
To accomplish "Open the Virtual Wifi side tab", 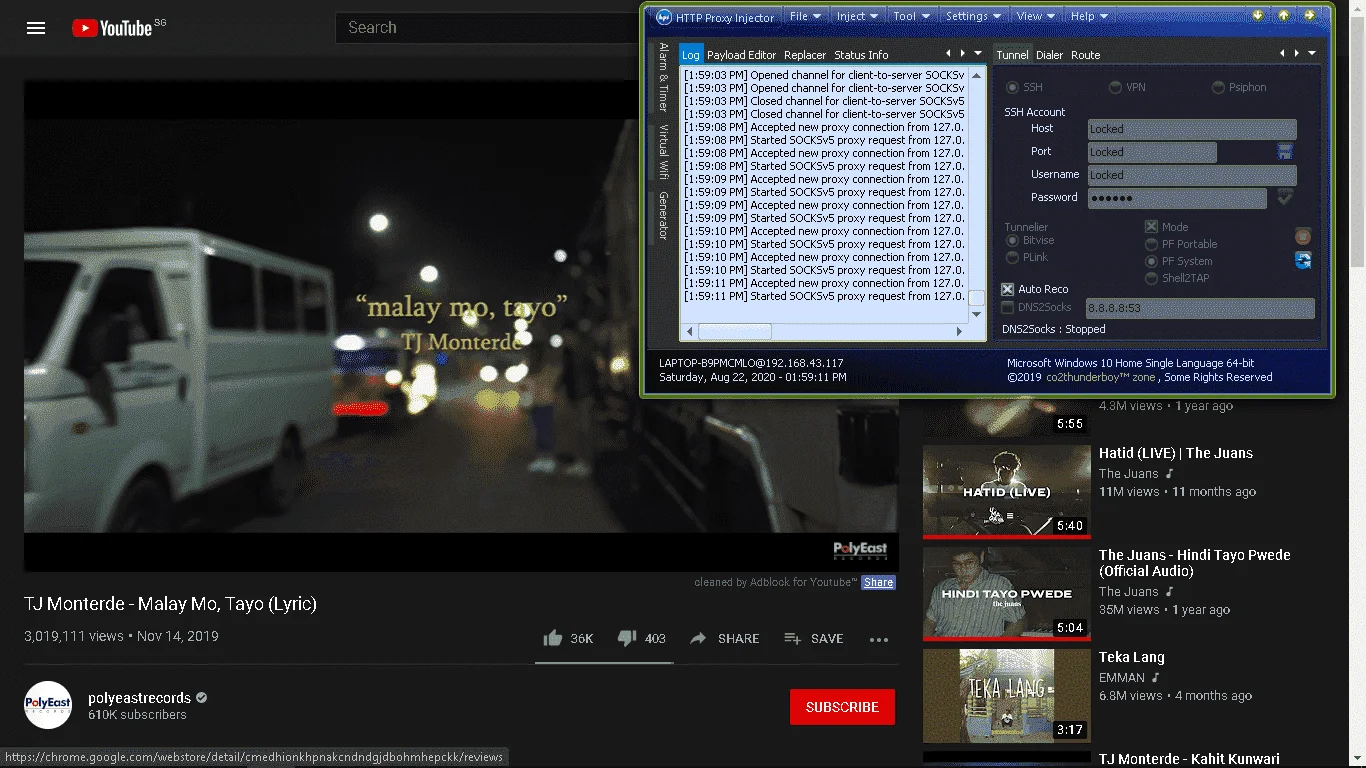I will (663, 151).
